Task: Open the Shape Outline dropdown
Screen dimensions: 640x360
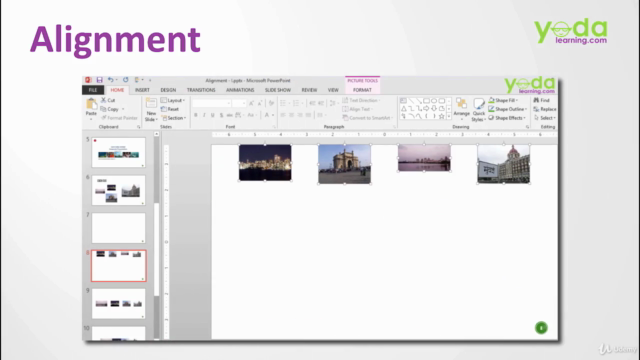Action: [x=508, y=109]
